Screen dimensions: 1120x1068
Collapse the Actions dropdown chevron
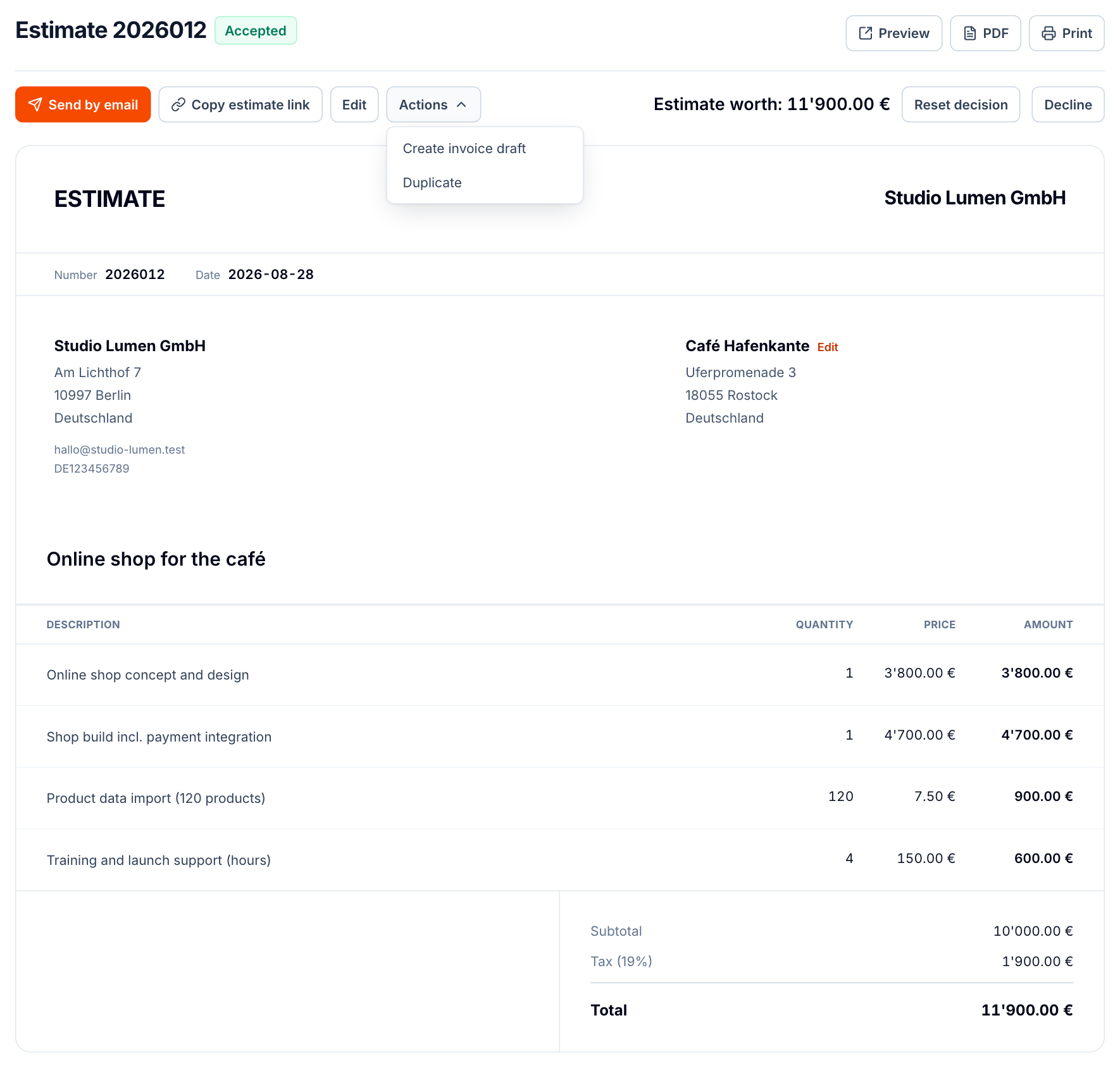point(461,104)
